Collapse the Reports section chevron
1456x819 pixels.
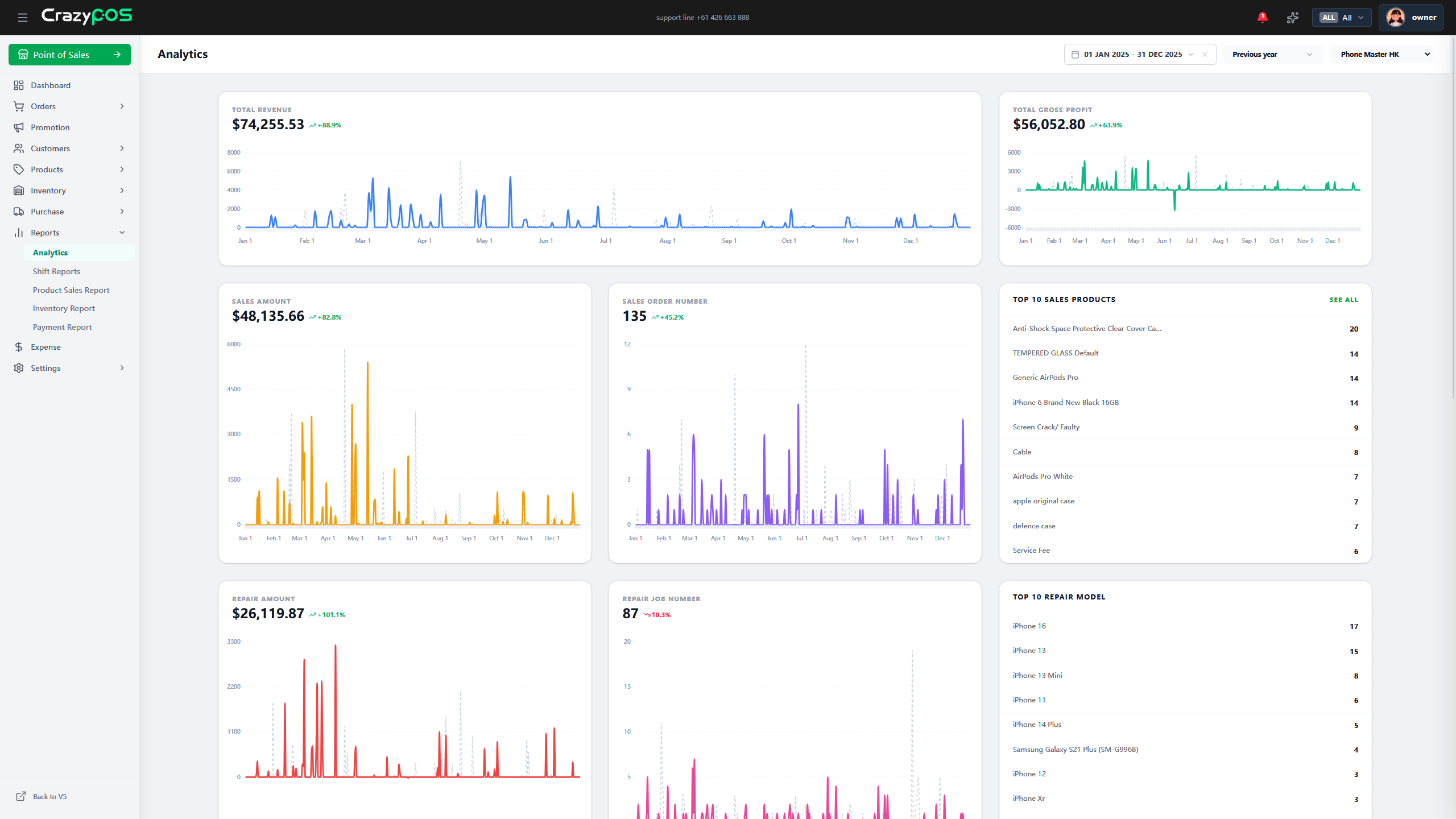click(x=122, y=233)
